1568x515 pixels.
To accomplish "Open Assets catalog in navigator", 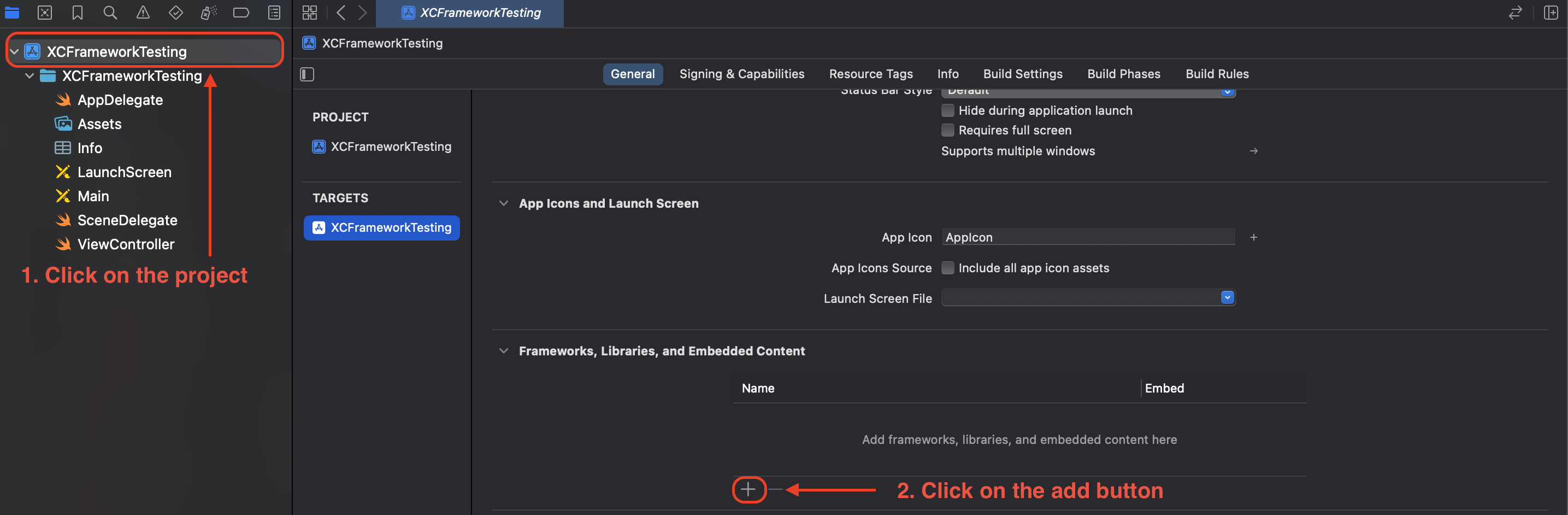I will (99, 124).
